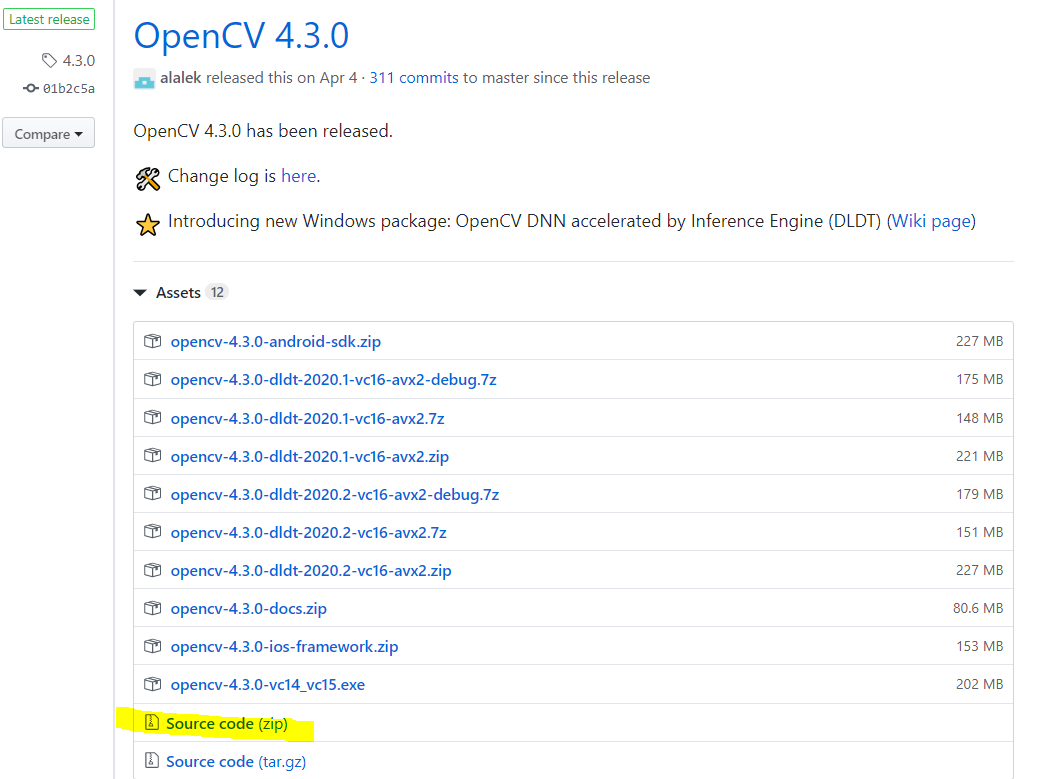1043x779 pixels.
Task: Click the star emoji icon
Action: (x=148, y=225)
